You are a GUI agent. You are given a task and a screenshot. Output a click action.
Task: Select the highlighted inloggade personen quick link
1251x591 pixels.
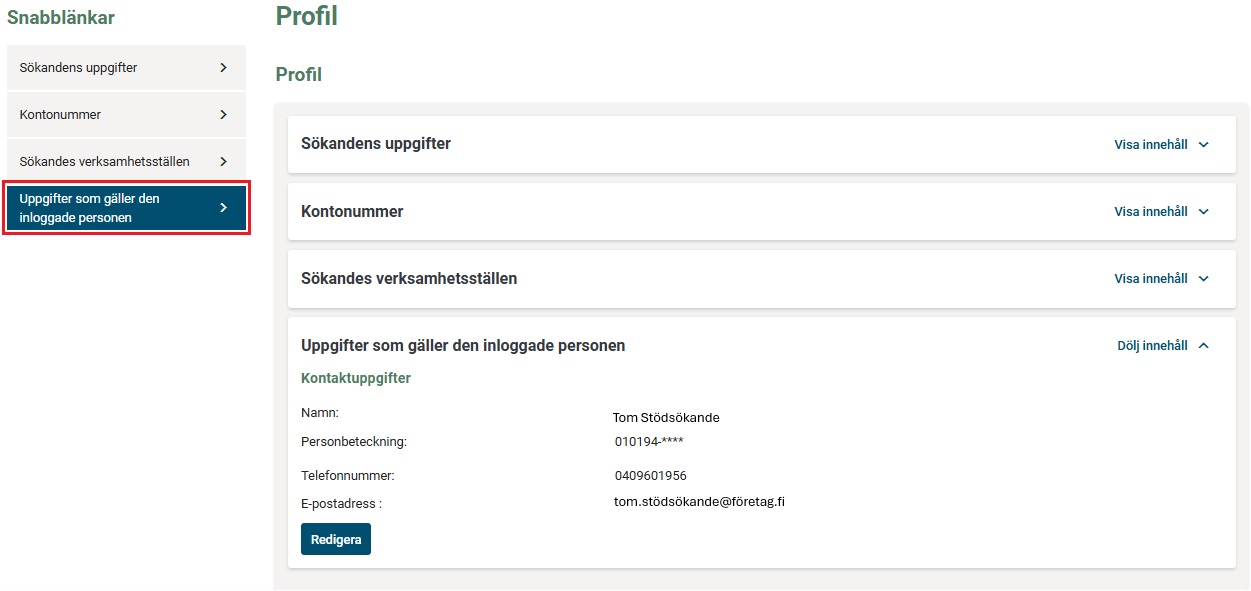[90, 208]
